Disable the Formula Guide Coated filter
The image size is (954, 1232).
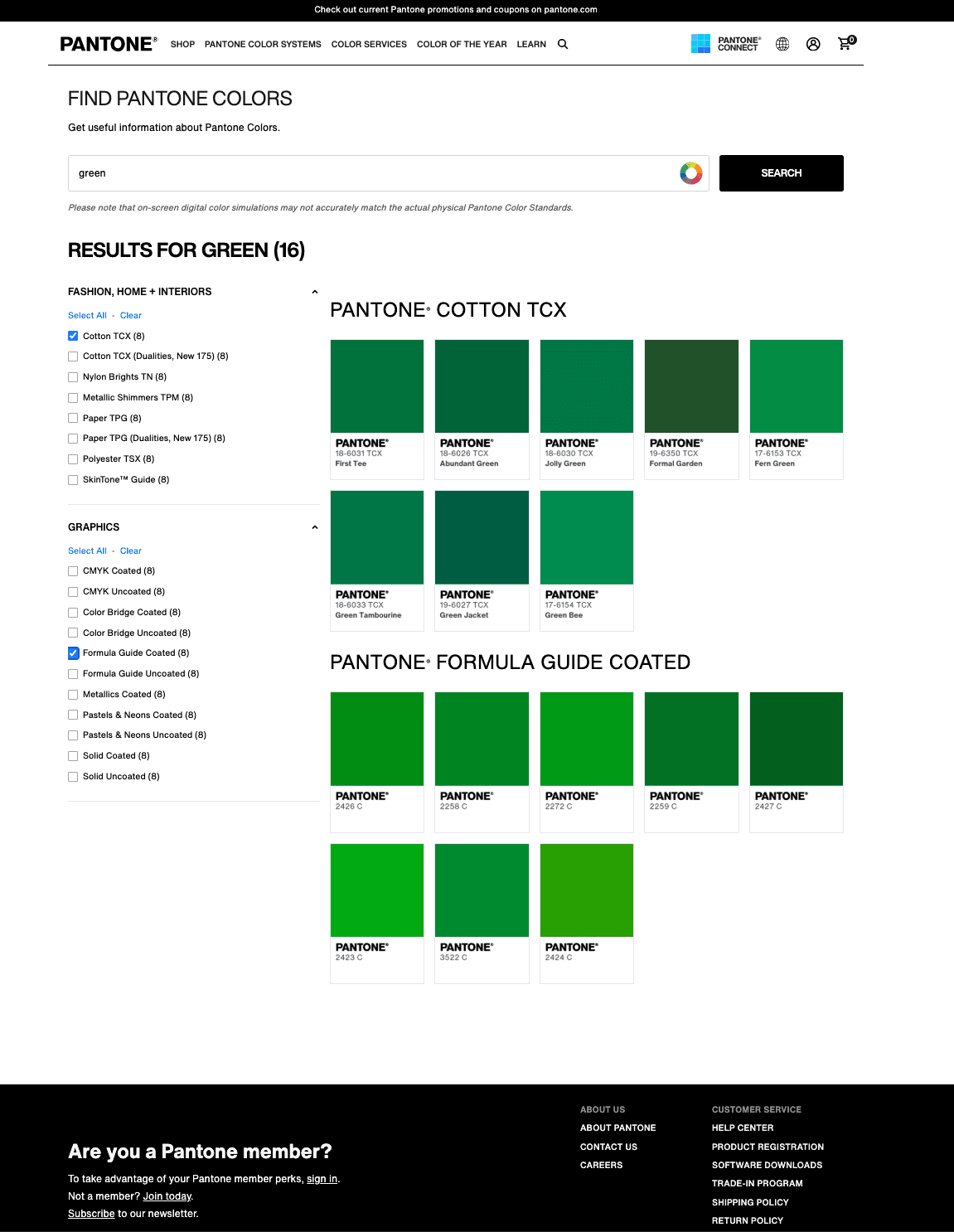click(x=73, y=653)
